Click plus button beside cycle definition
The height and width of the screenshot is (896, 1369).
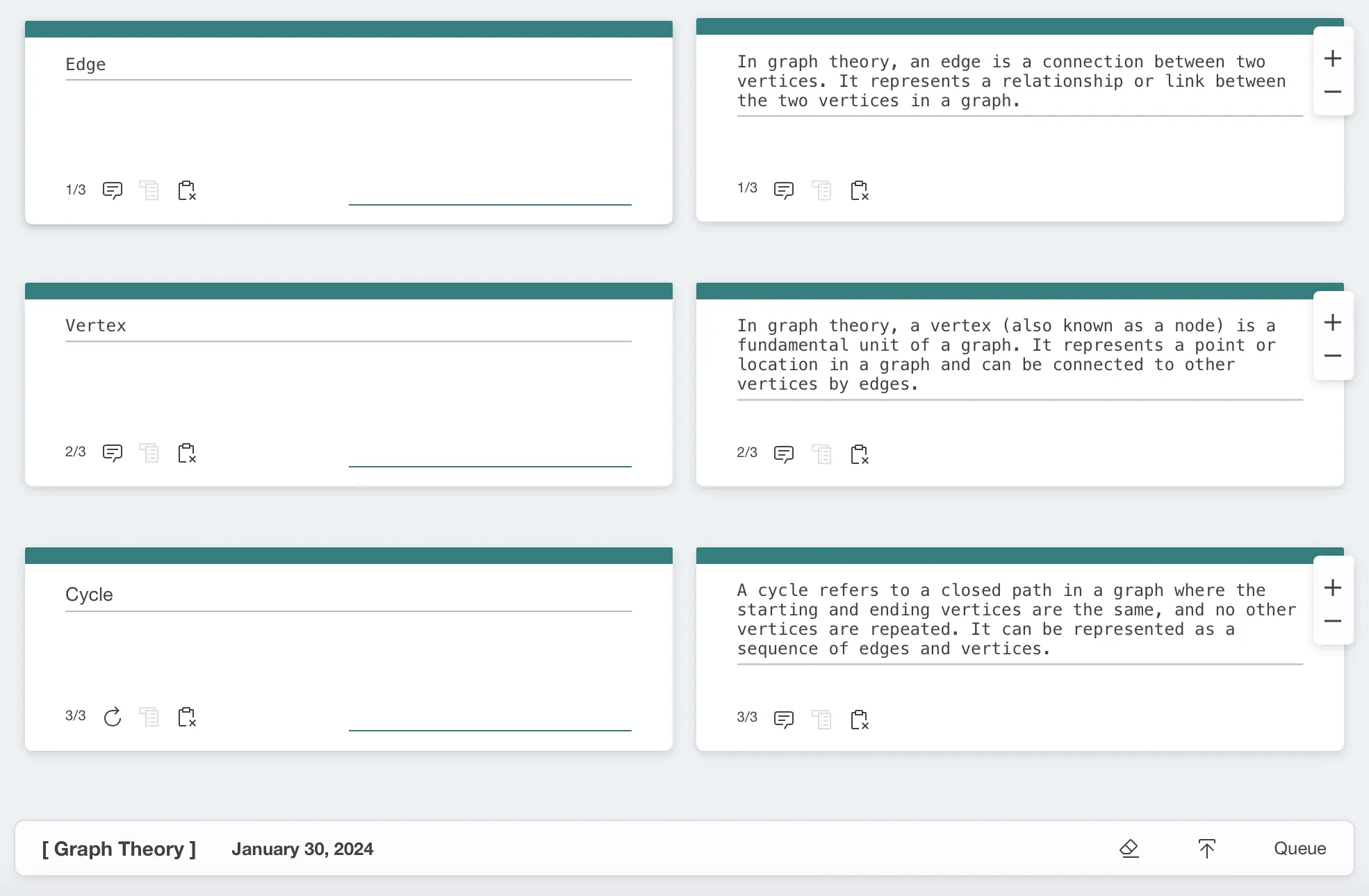coord(1332,588)
